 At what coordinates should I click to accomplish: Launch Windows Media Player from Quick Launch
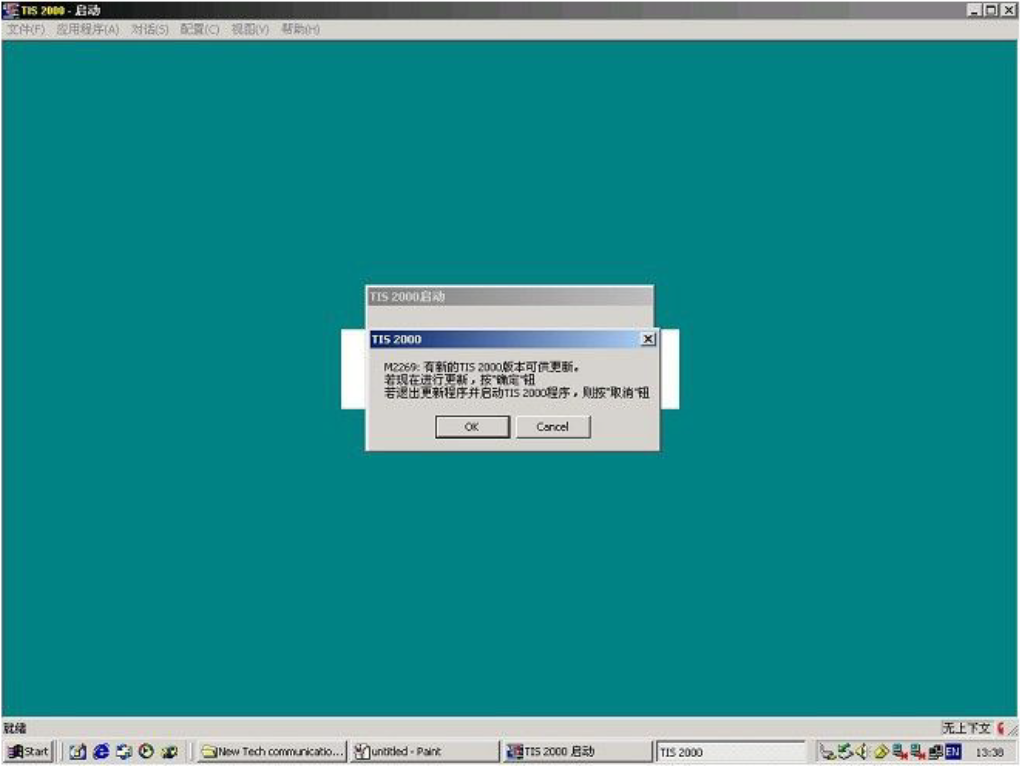click(x=146, y=752)
